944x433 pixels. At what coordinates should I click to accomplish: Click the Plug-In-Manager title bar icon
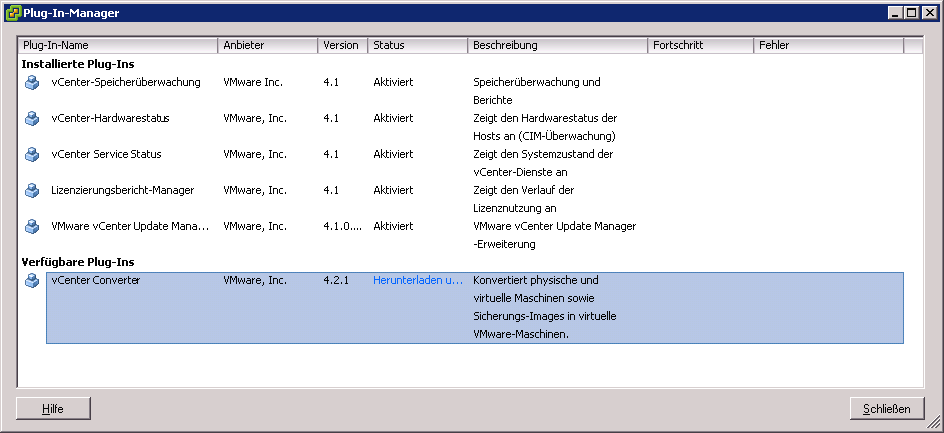[11, 12]
